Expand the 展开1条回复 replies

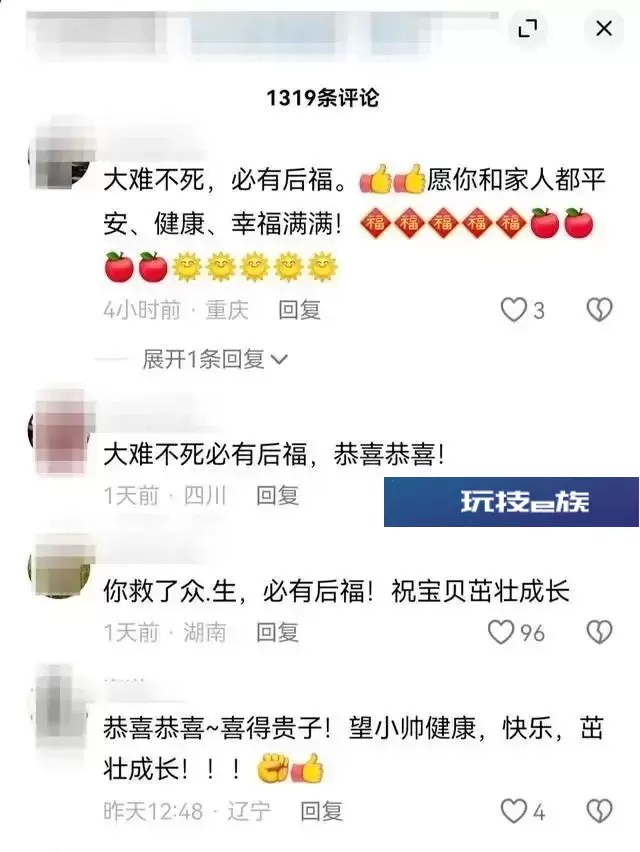[215, 359]
